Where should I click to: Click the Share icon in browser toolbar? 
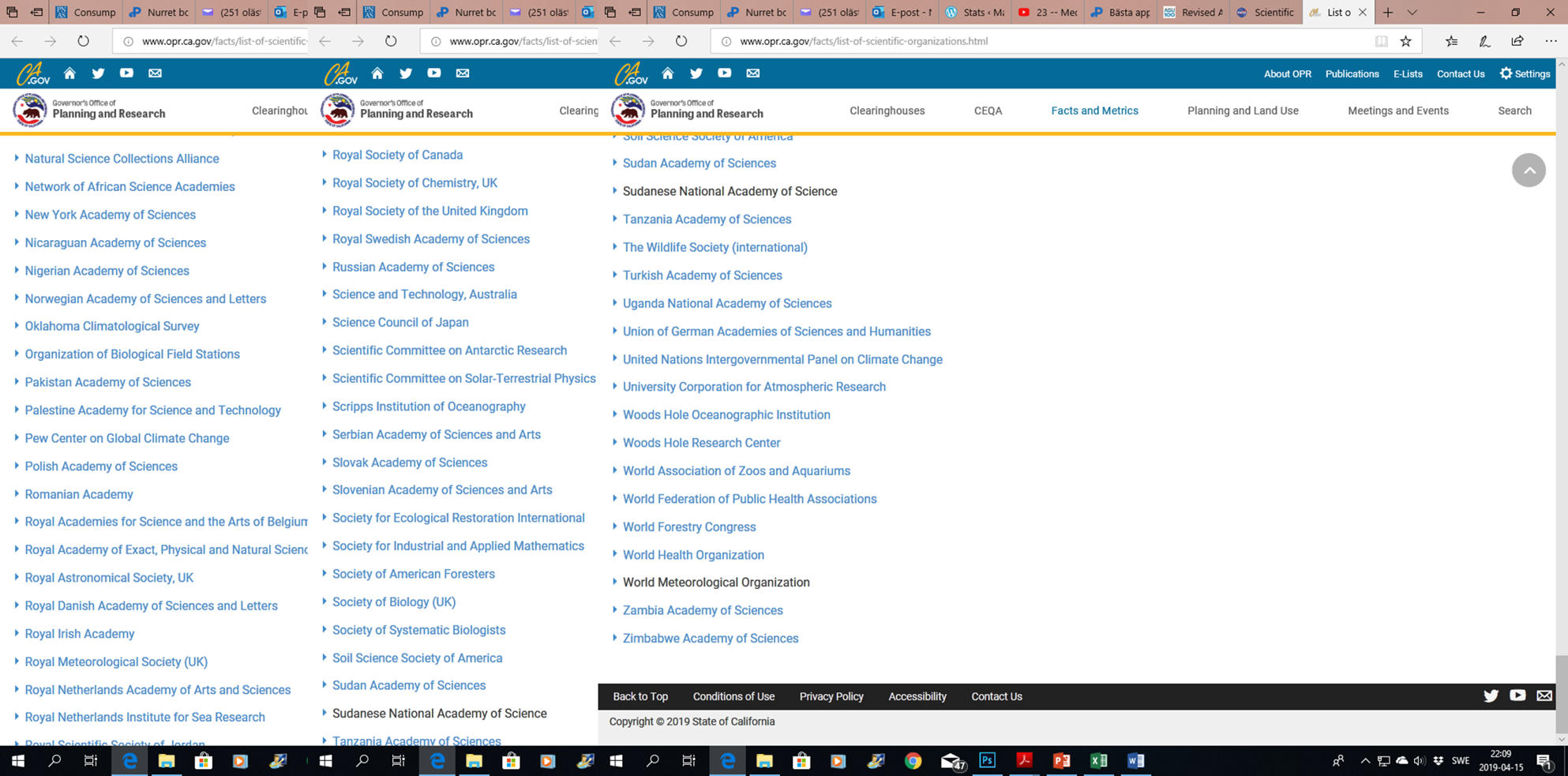pyautogui.click(x=1517, y=41)
